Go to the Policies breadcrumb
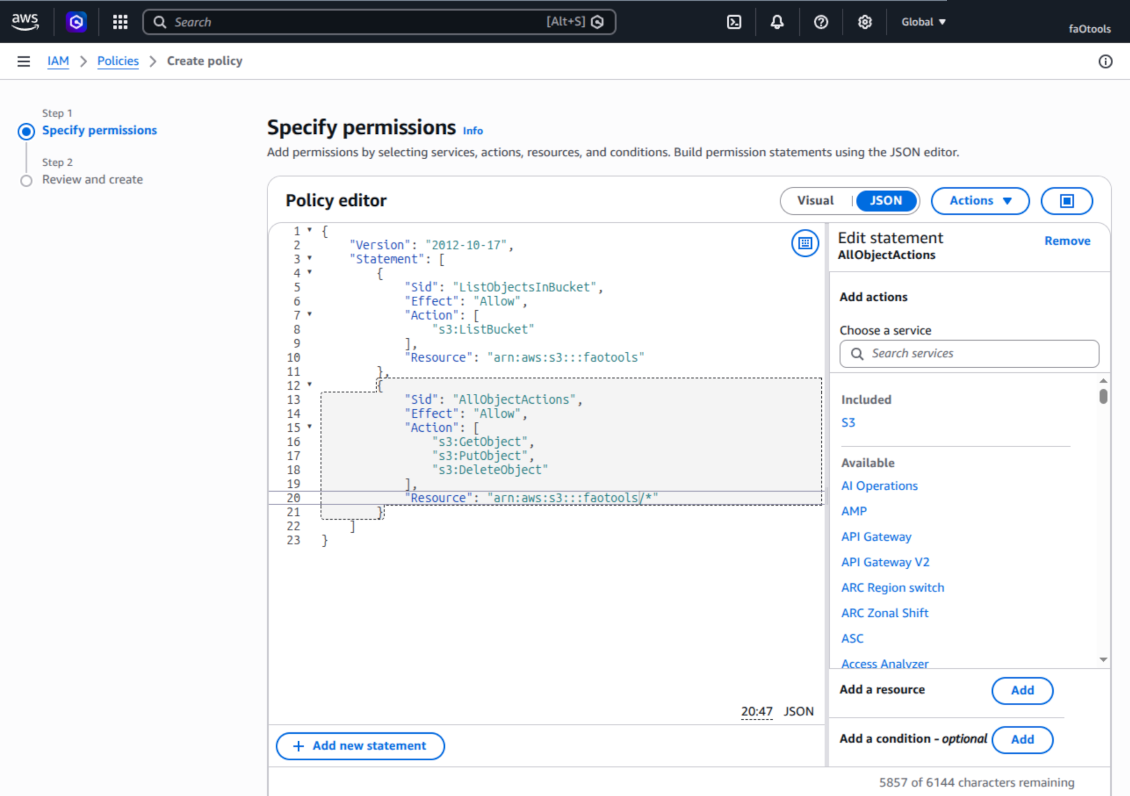The image size is (1130, 796). [x=118, y=61]
